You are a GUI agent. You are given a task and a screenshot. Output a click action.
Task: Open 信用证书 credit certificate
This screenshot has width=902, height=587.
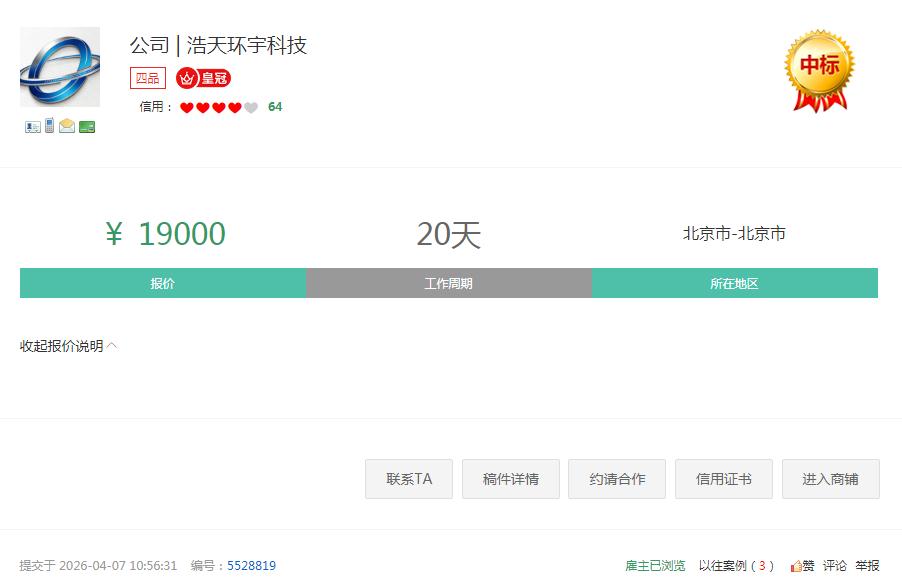[724, 479]
